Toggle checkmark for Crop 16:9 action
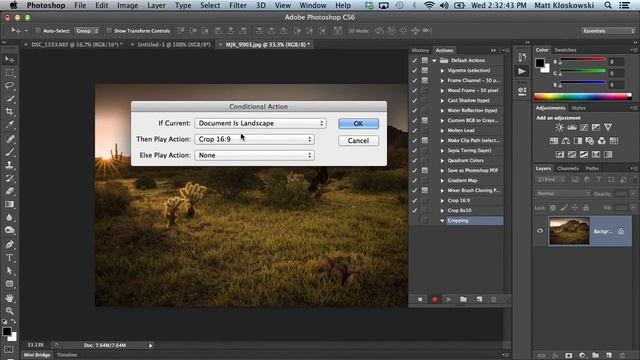 pos(414,200)
